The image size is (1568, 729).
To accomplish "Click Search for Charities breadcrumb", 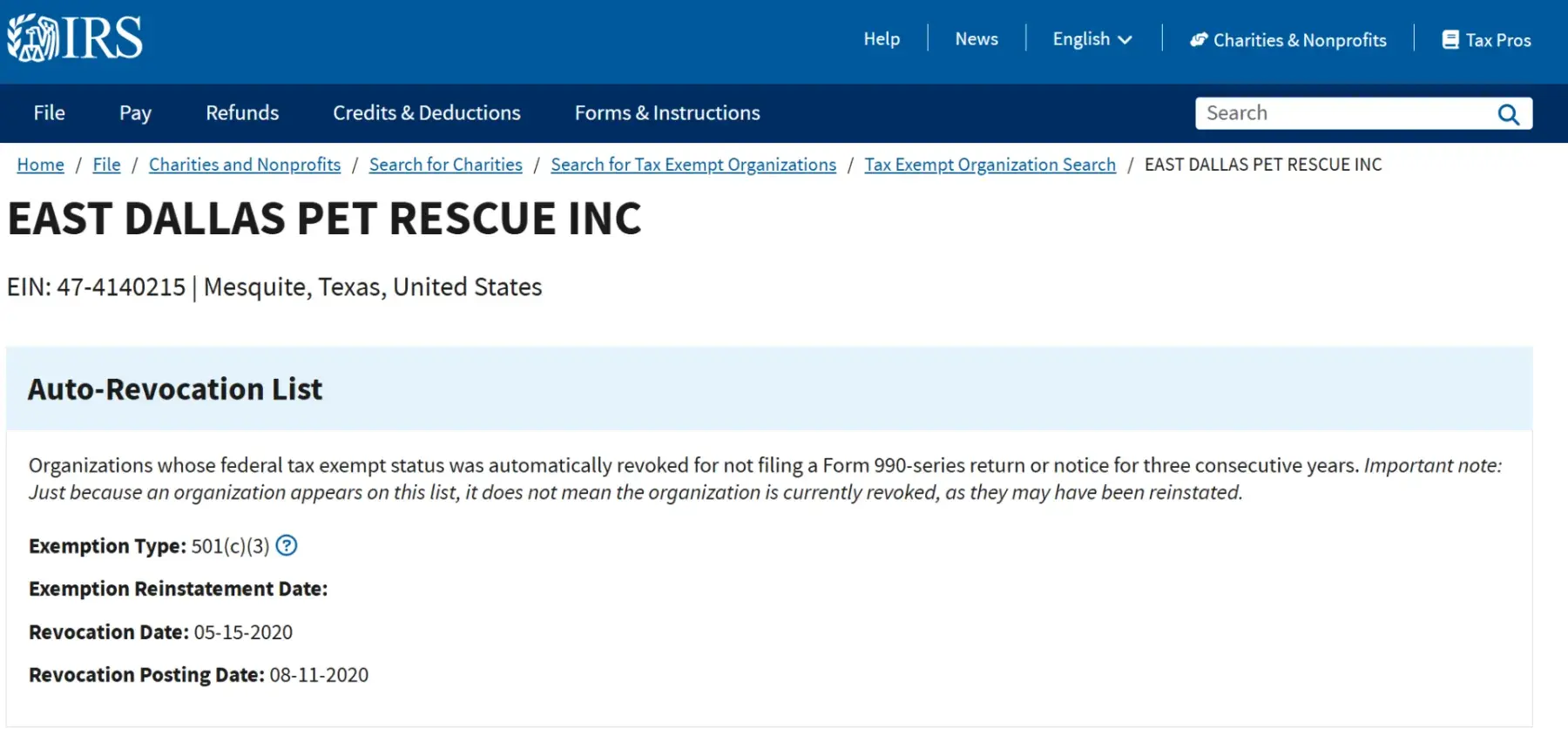I will pyautogui.click(x=445, y=165).
